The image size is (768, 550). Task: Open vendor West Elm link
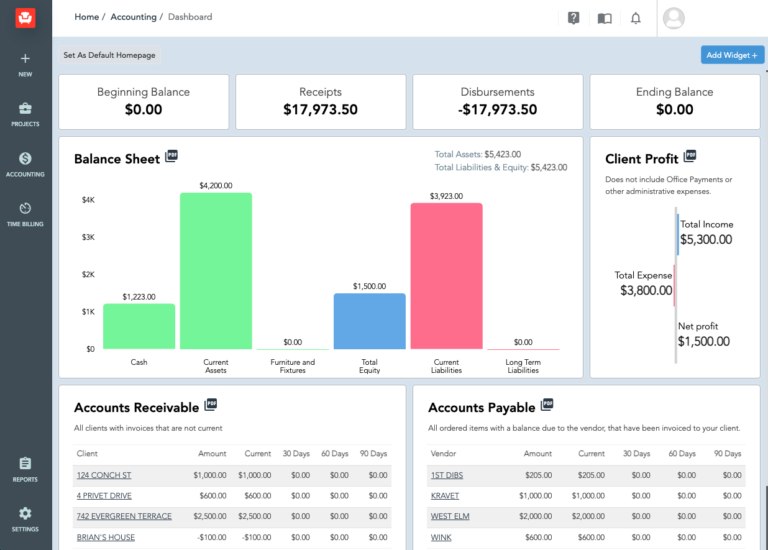pos(450,517)
